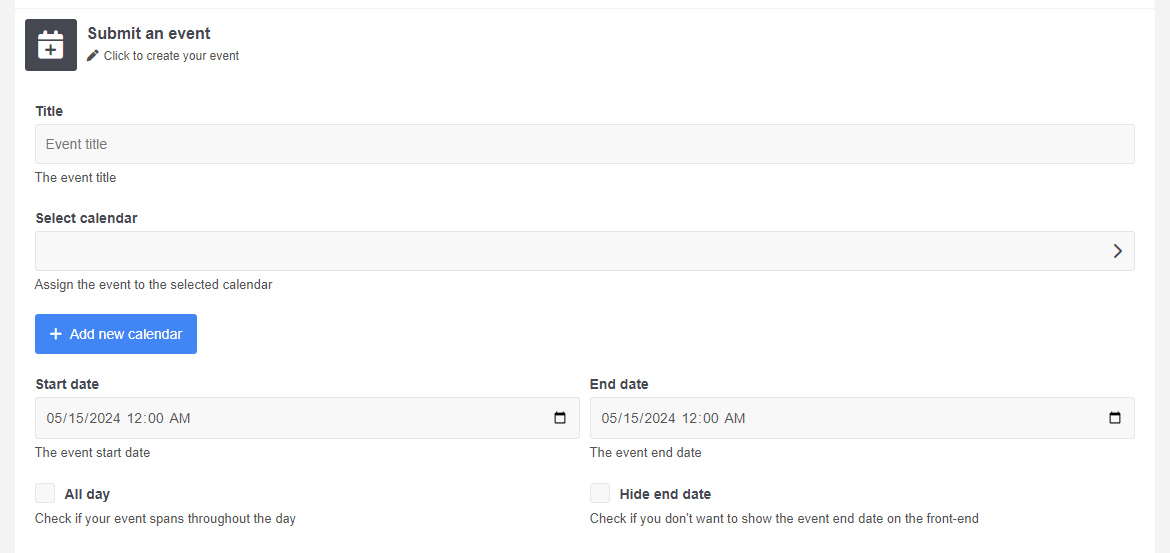This screenshot has width=1170, height=553.
Task: Click the calendar-plus Submit an event icon
Action: [x=51, y=45]
